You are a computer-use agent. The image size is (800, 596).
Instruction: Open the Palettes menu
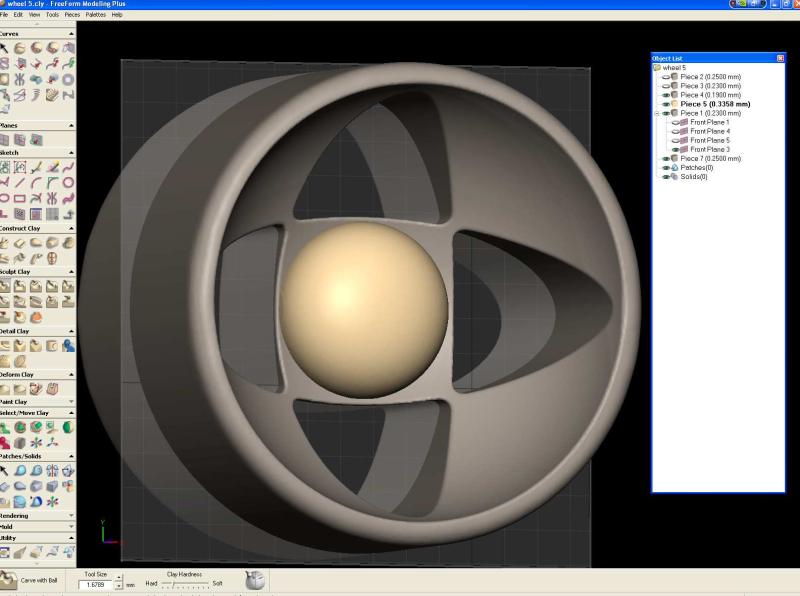[96, 15]
